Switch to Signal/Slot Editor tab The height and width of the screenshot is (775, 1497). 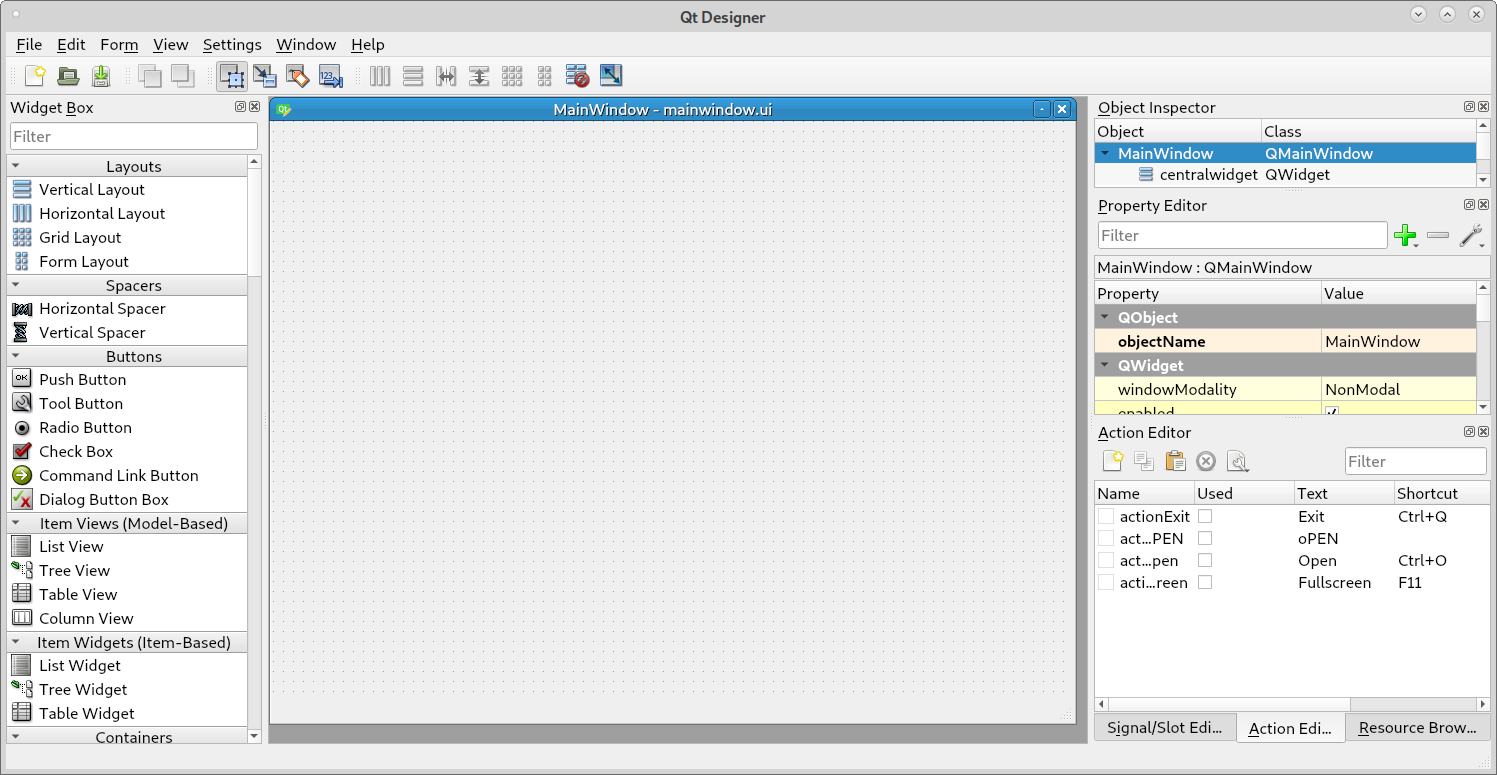1165,727
